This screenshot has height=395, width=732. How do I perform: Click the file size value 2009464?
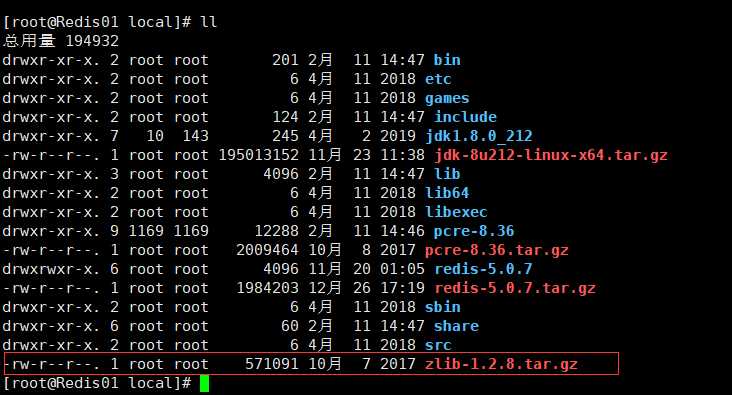[267, 250]
